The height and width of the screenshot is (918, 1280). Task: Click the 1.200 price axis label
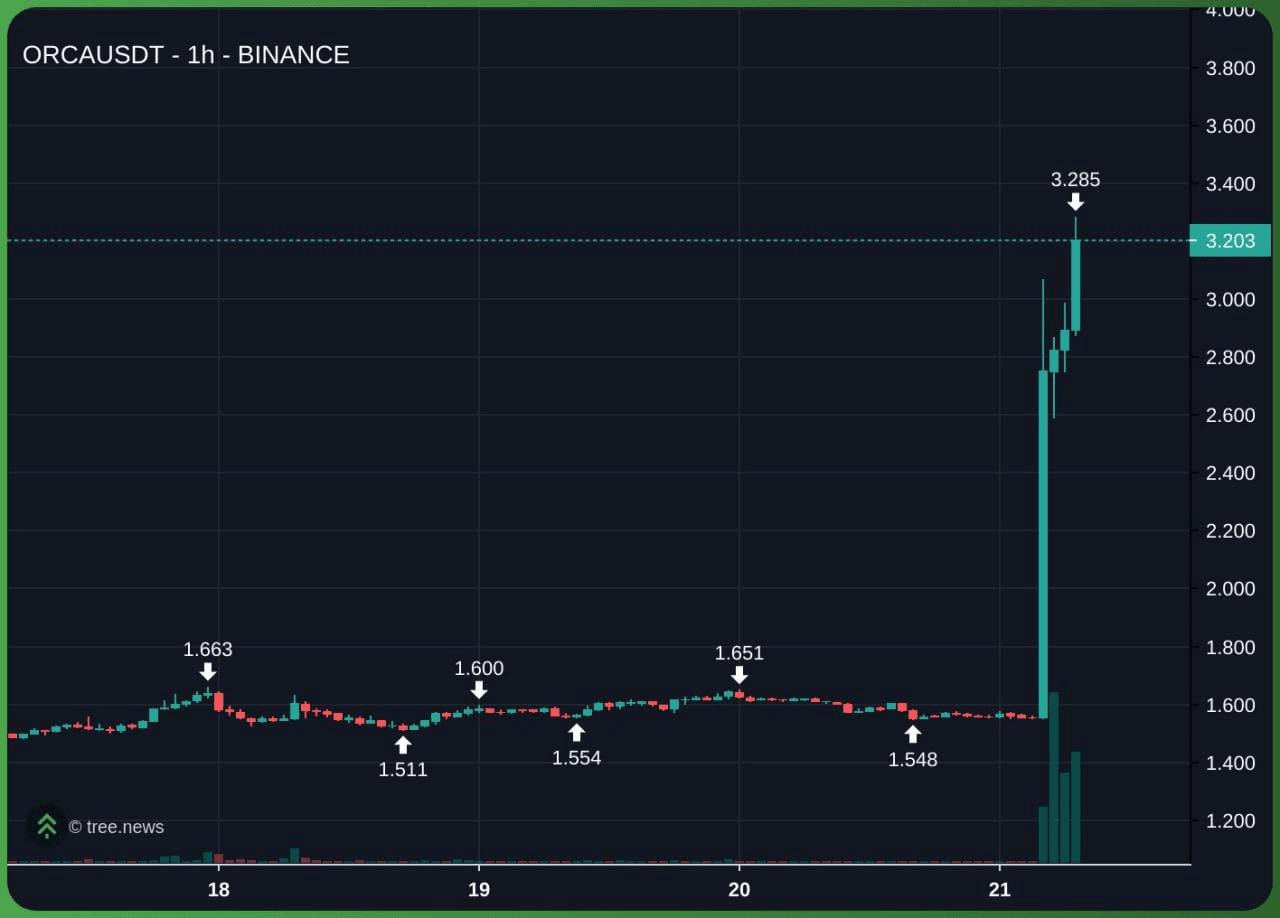(1230, 821)
